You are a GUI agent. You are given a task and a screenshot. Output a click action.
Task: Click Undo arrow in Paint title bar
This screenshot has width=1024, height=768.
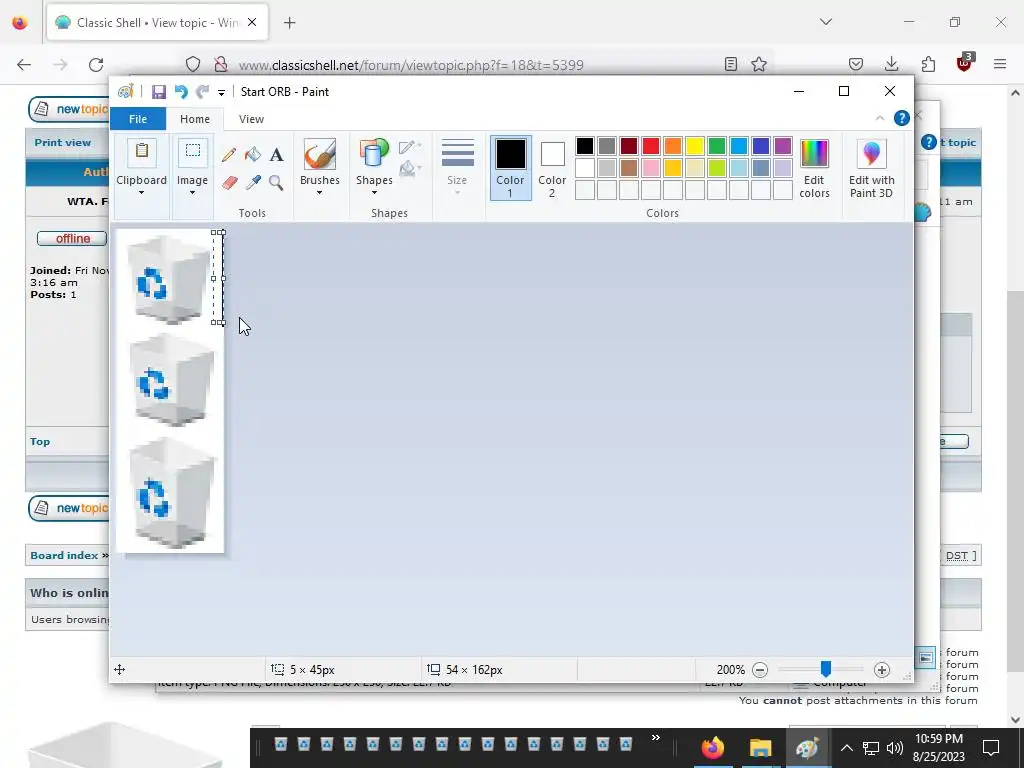[x=181, y=92]
